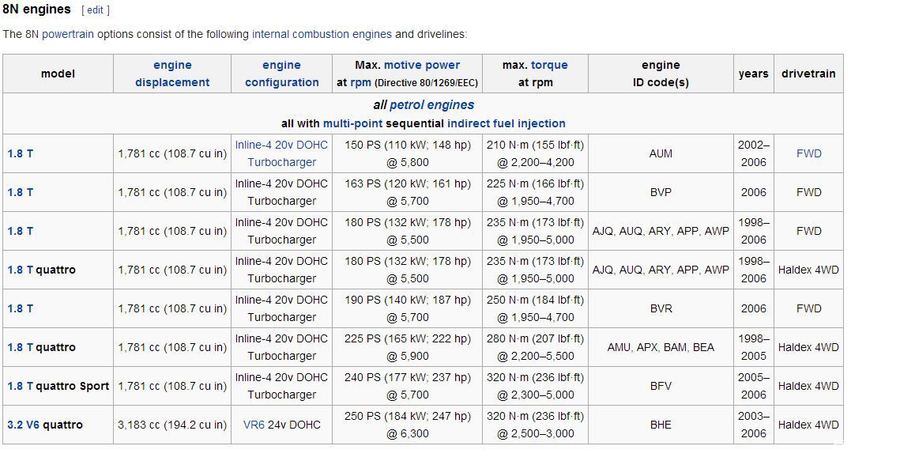
Task: Open the powertrain link in intro text
Action: [68, 34]
